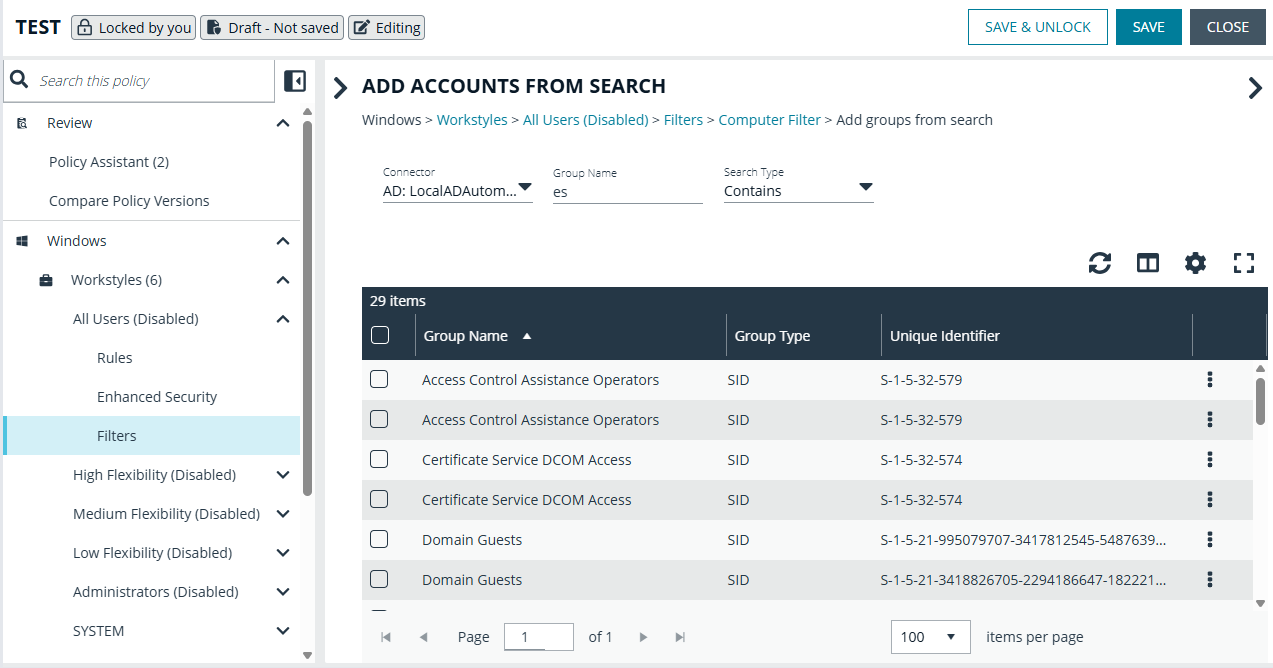The height and width of the screenshot is (668, 1273).
Task: Collapse the Windows tree node chevron
Action: 283,241
